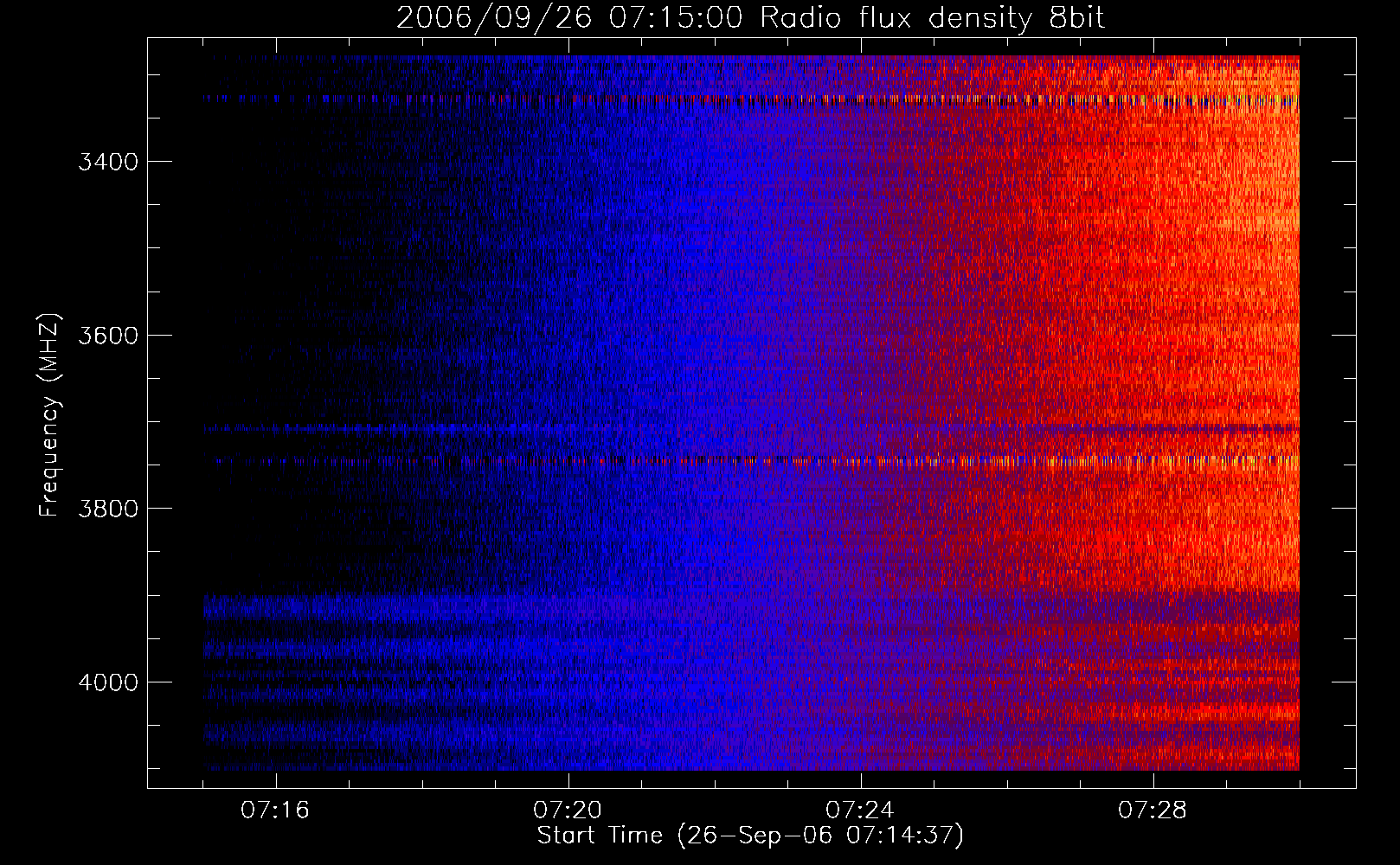Select the 3800 frequency tick label
This screenshot has height=865, width=1400.
point(108,509)
